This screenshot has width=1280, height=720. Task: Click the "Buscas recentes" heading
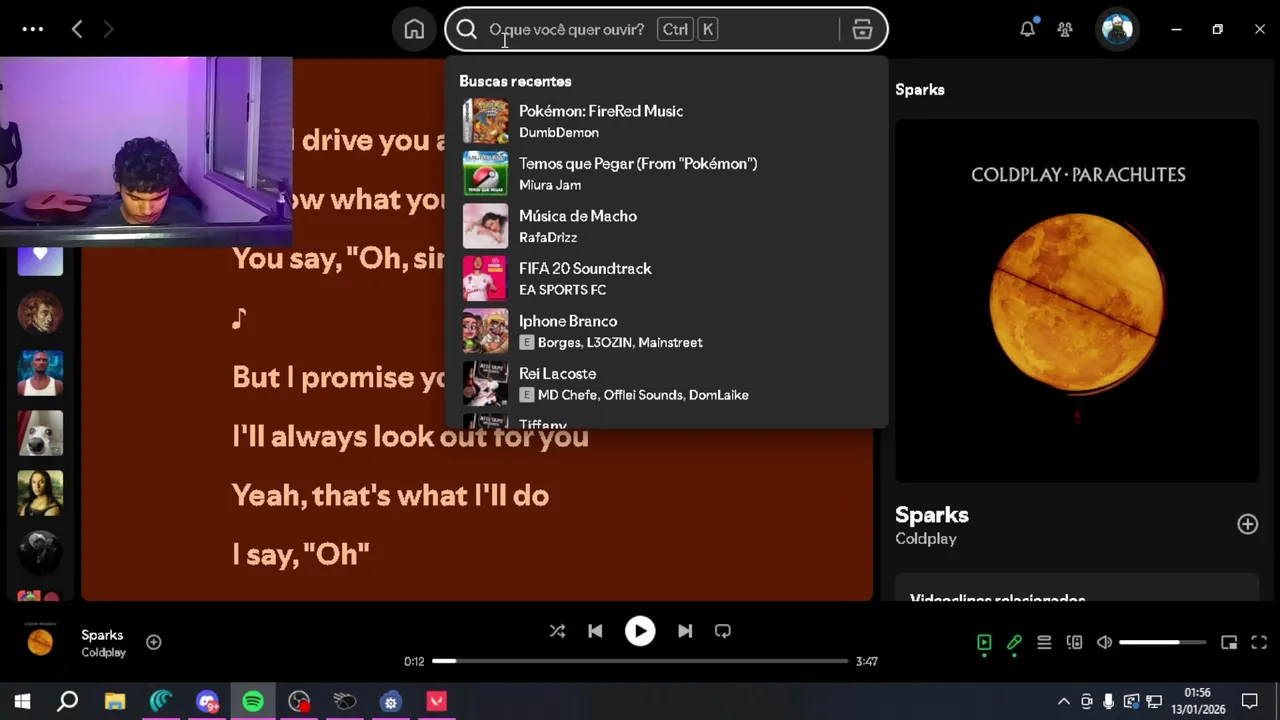(515, 81)
